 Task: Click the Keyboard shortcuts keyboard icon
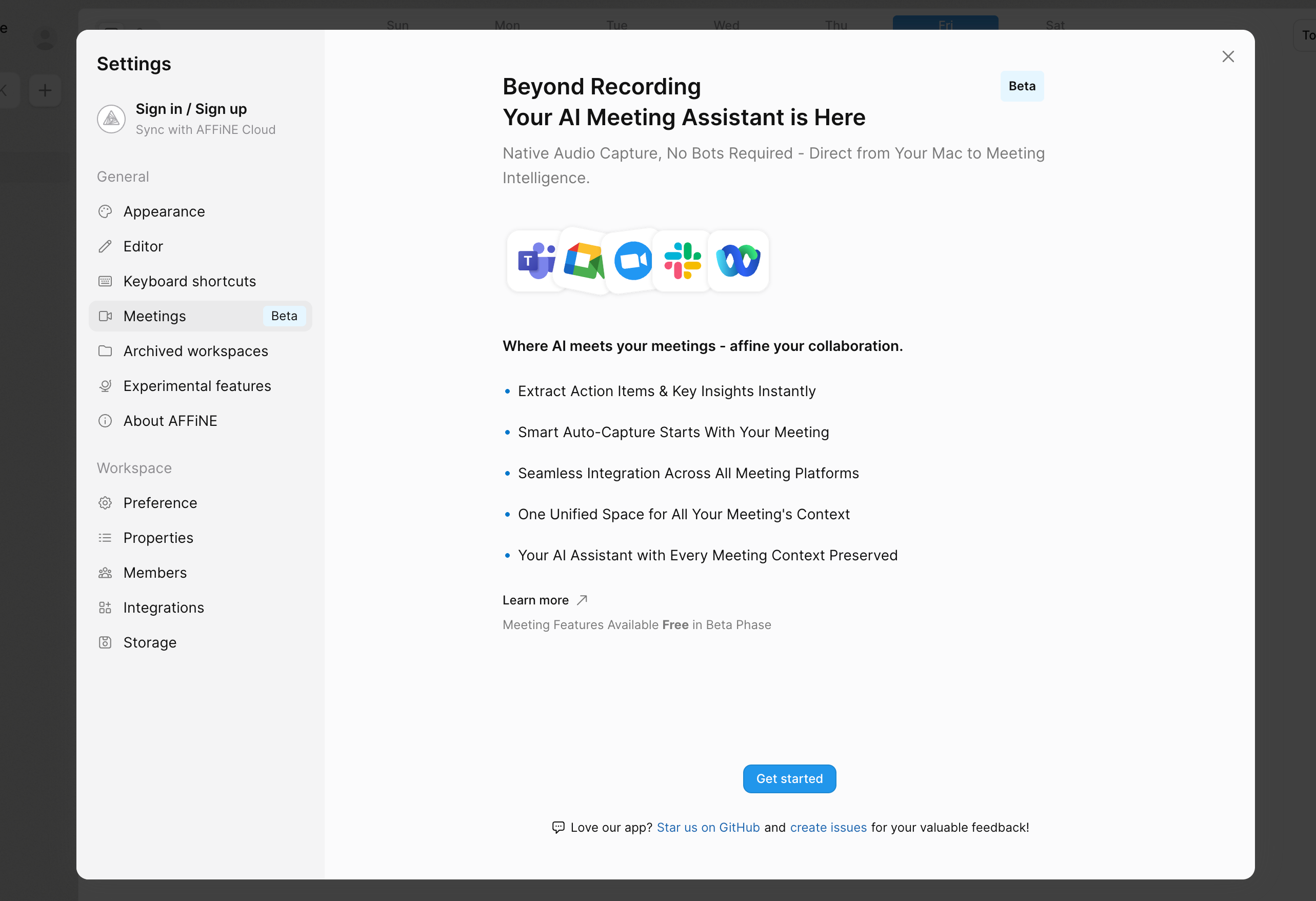105,281
